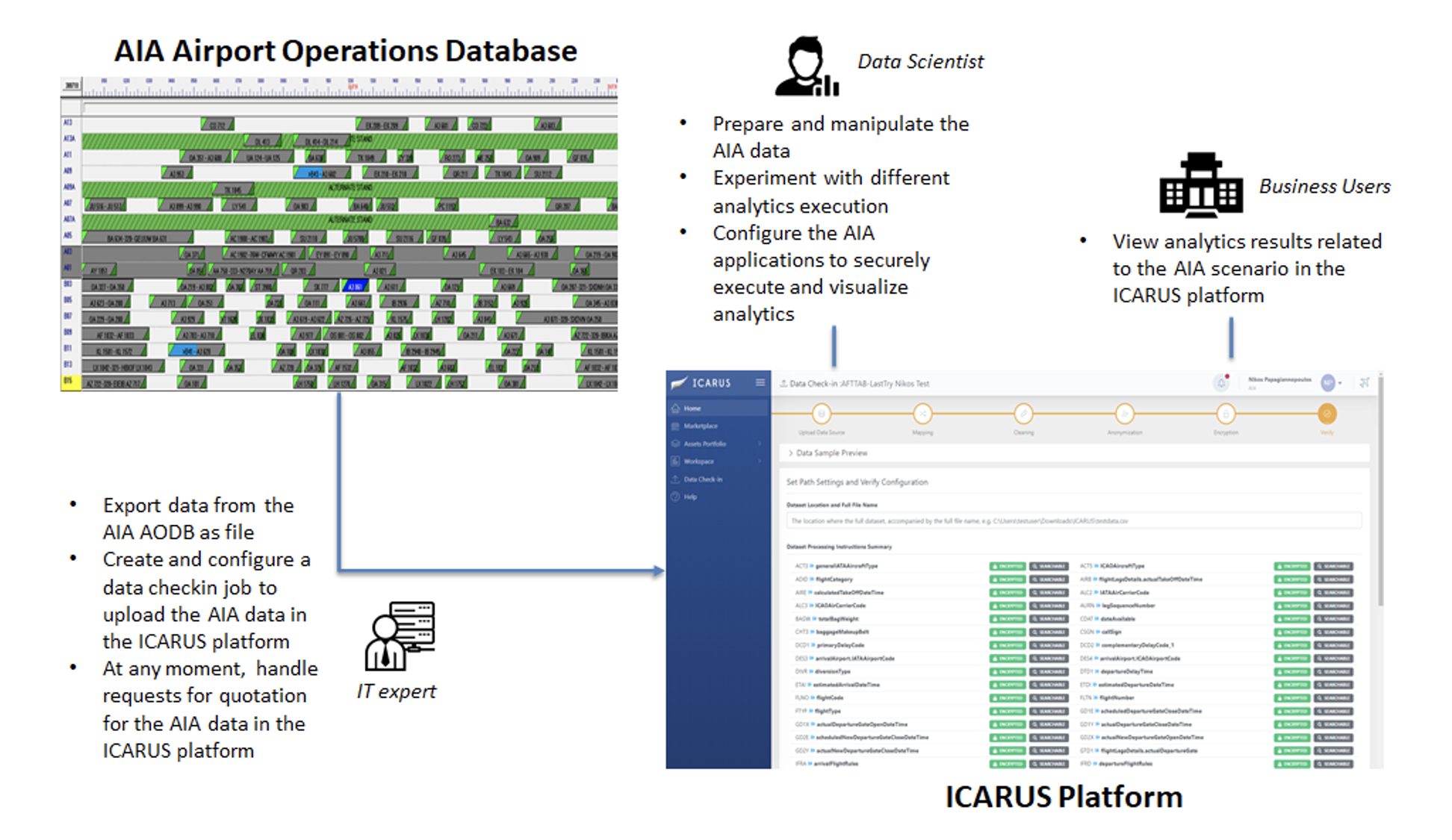Viewport: 1452px width, 840px height.
Task: Select the Mapping step icon
Action: [x=922, y=414]
